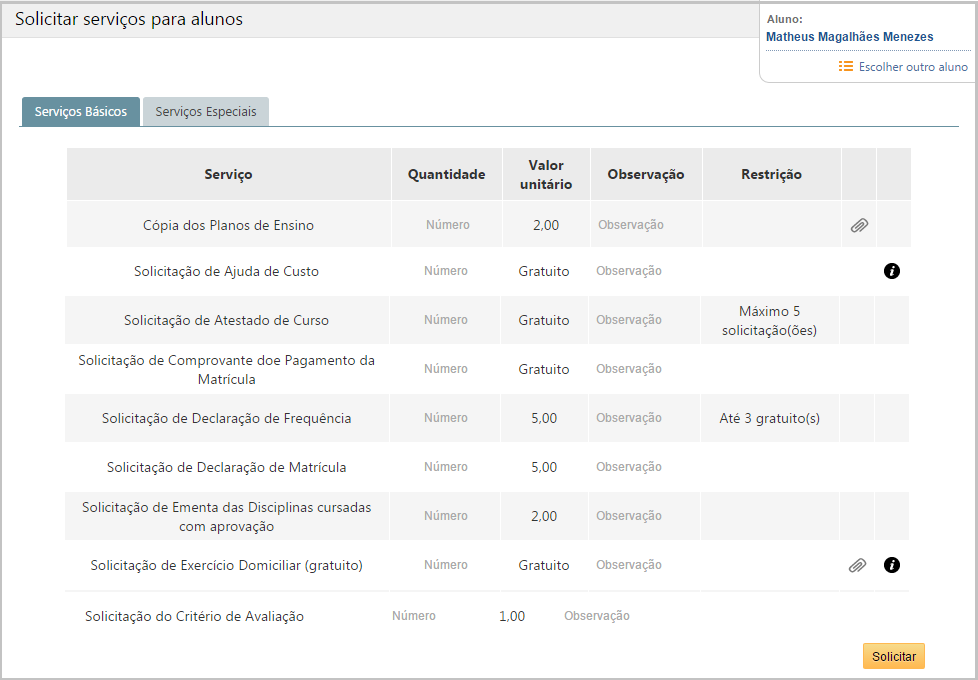Click Número field for Critério de Avaliação
The height and width of the screenshot is (680, 978).
(x=414, y=615)
